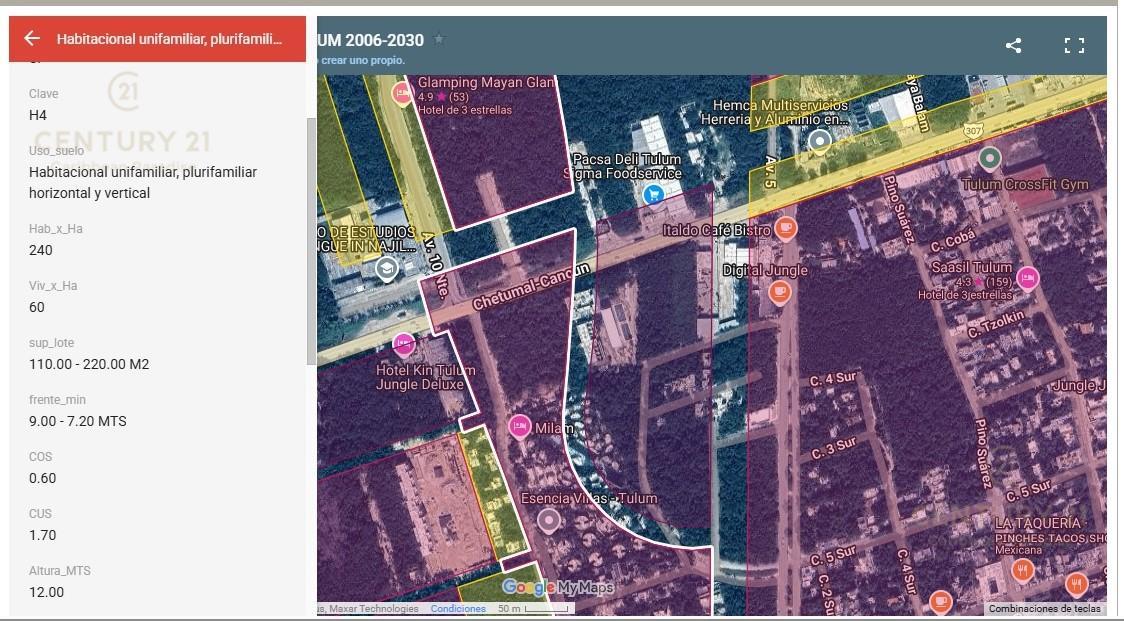The height and width of the screenshot is (621, 1124).
Task: Open Saasil Tulum hotel pin
Action: [1027, 278]
